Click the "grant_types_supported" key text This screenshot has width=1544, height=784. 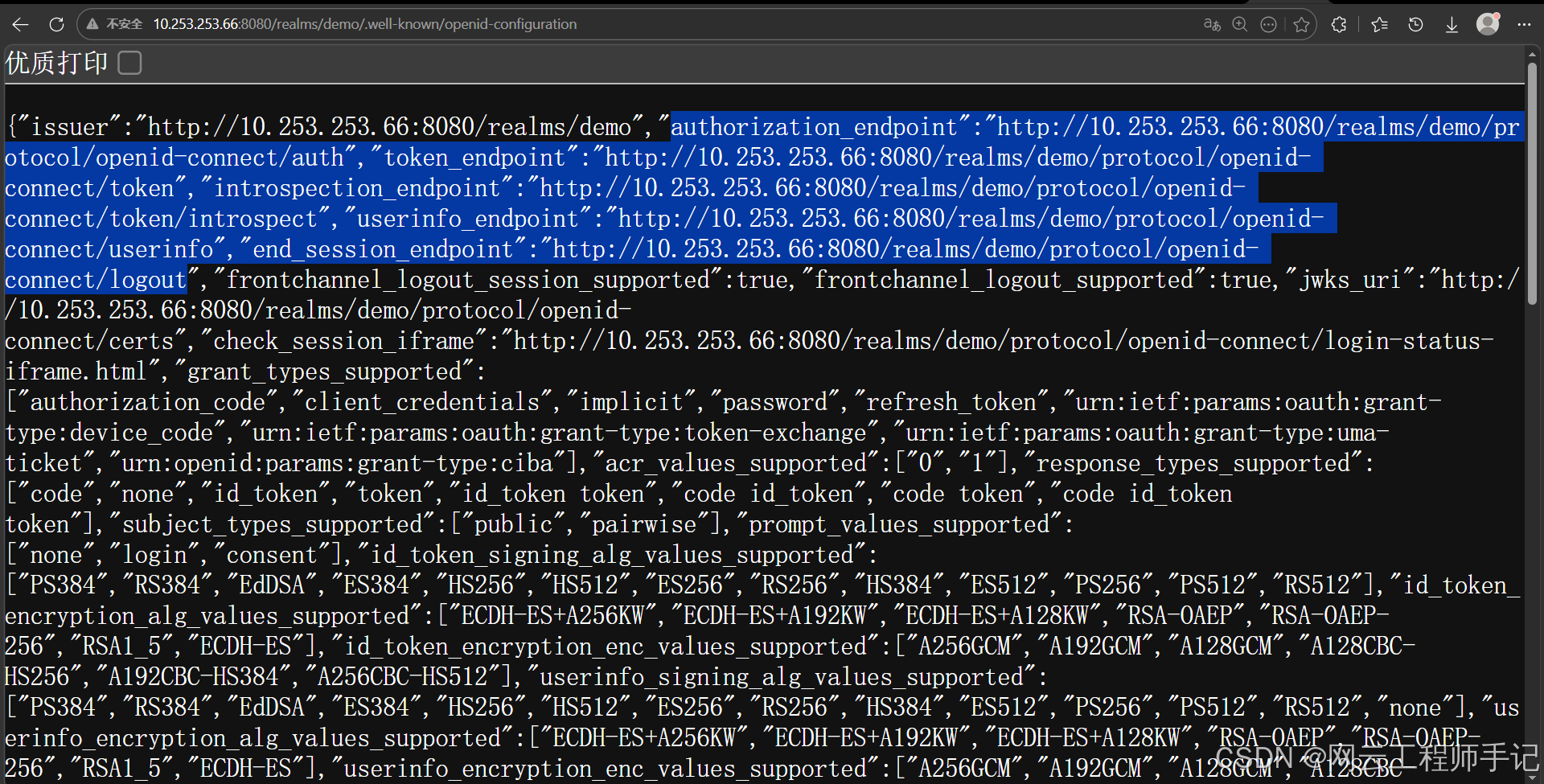click(x=325, y=371)
